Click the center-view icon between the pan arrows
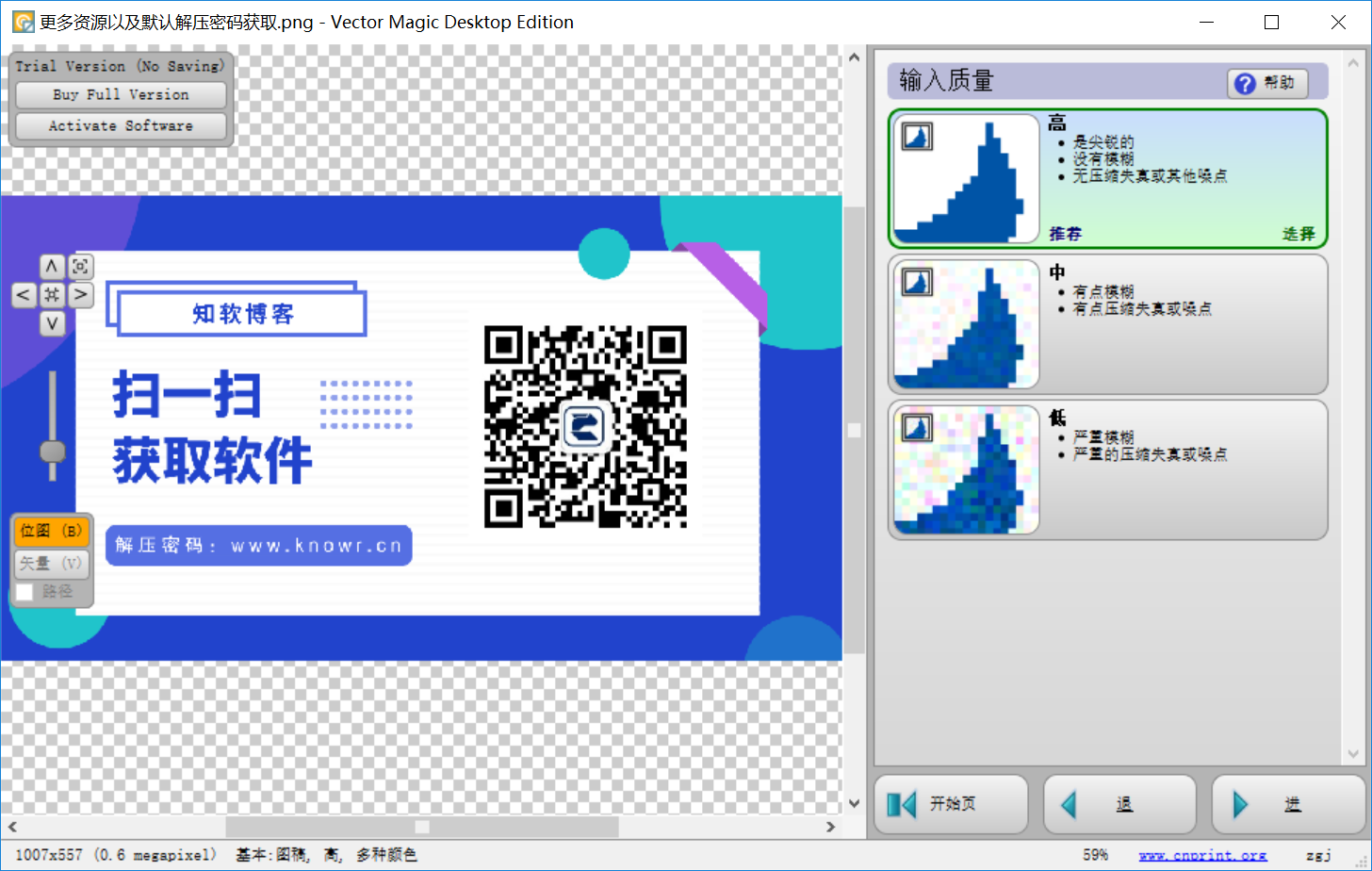 click(52, 295)
